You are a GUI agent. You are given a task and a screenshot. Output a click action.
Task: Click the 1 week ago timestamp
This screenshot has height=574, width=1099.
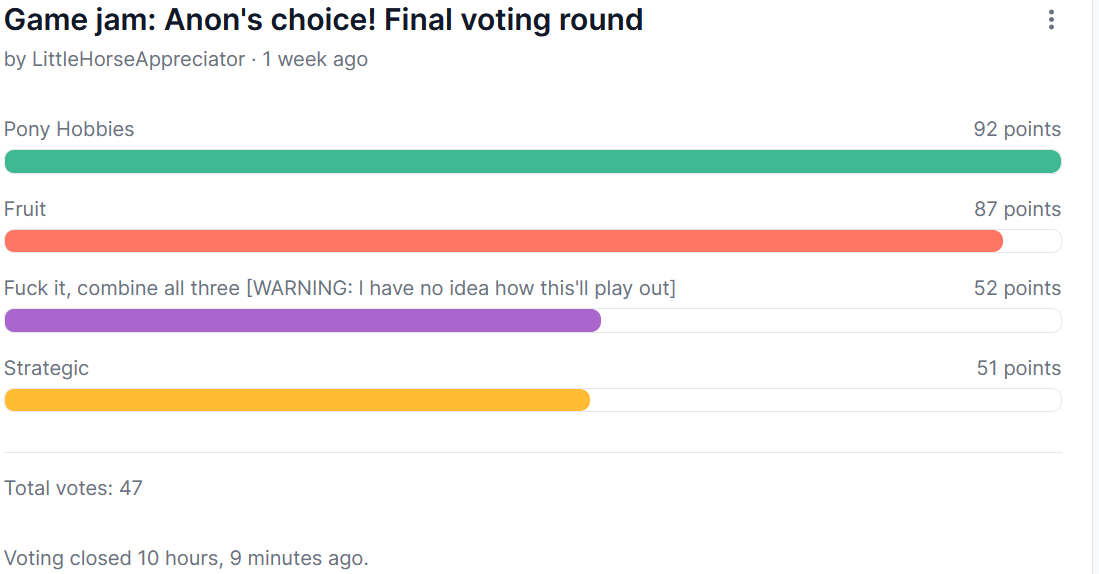tap(315, 60)
